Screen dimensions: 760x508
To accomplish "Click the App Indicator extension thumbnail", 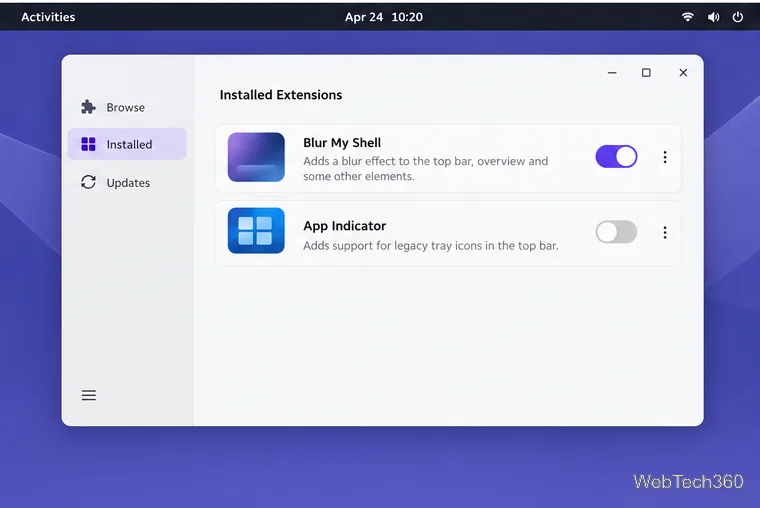I will coord(256,231).
